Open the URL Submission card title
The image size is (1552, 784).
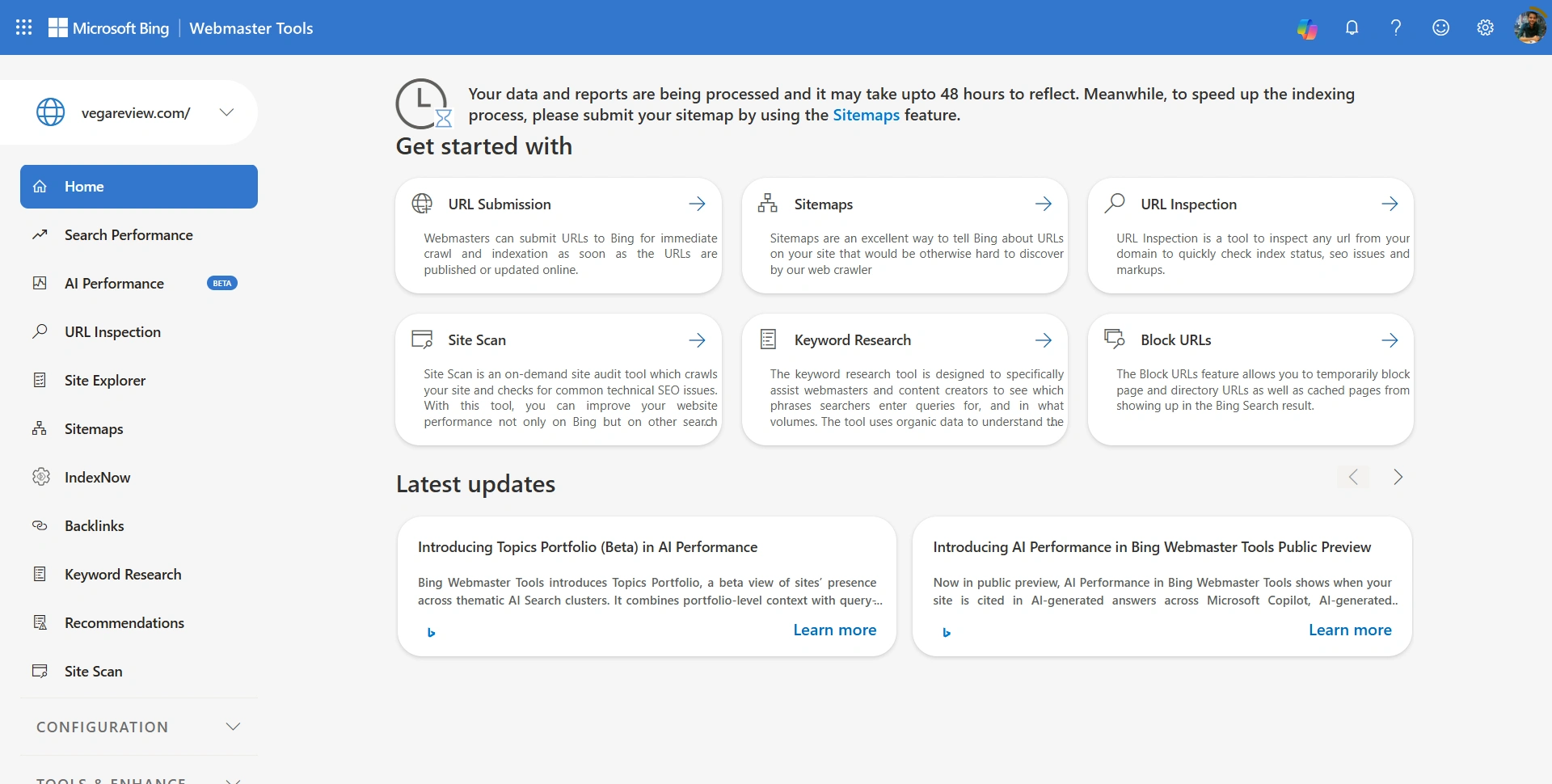coord(500,204)
